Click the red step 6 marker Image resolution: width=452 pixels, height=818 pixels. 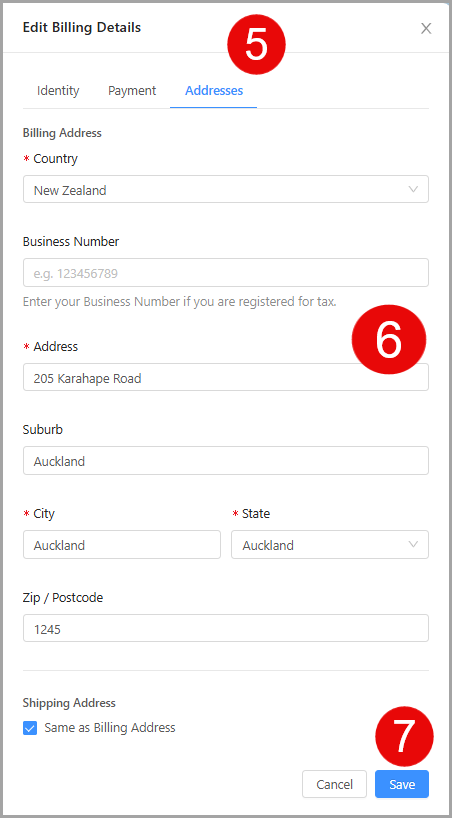click(x=389, y=340)
